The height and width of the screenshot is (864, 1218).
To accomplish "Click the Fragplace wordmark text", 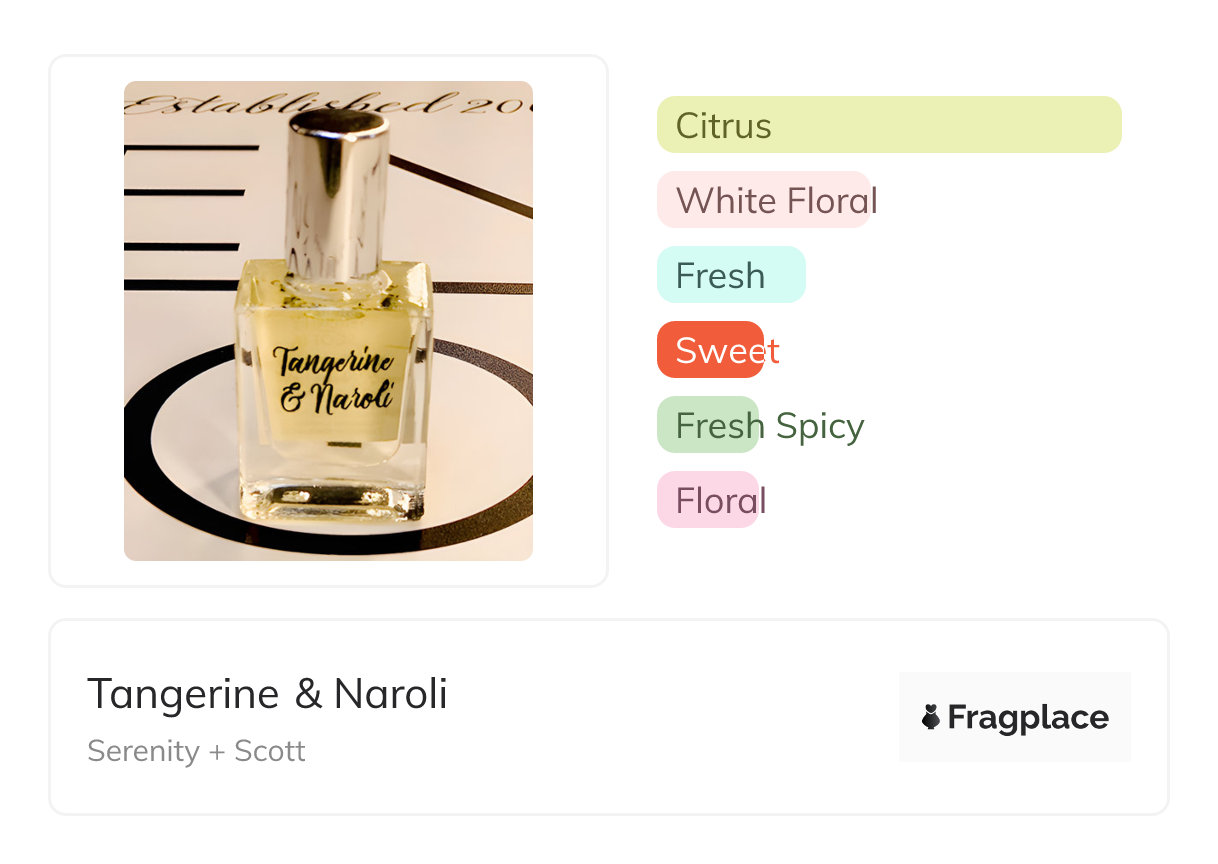I will (x=1028, y=717).
